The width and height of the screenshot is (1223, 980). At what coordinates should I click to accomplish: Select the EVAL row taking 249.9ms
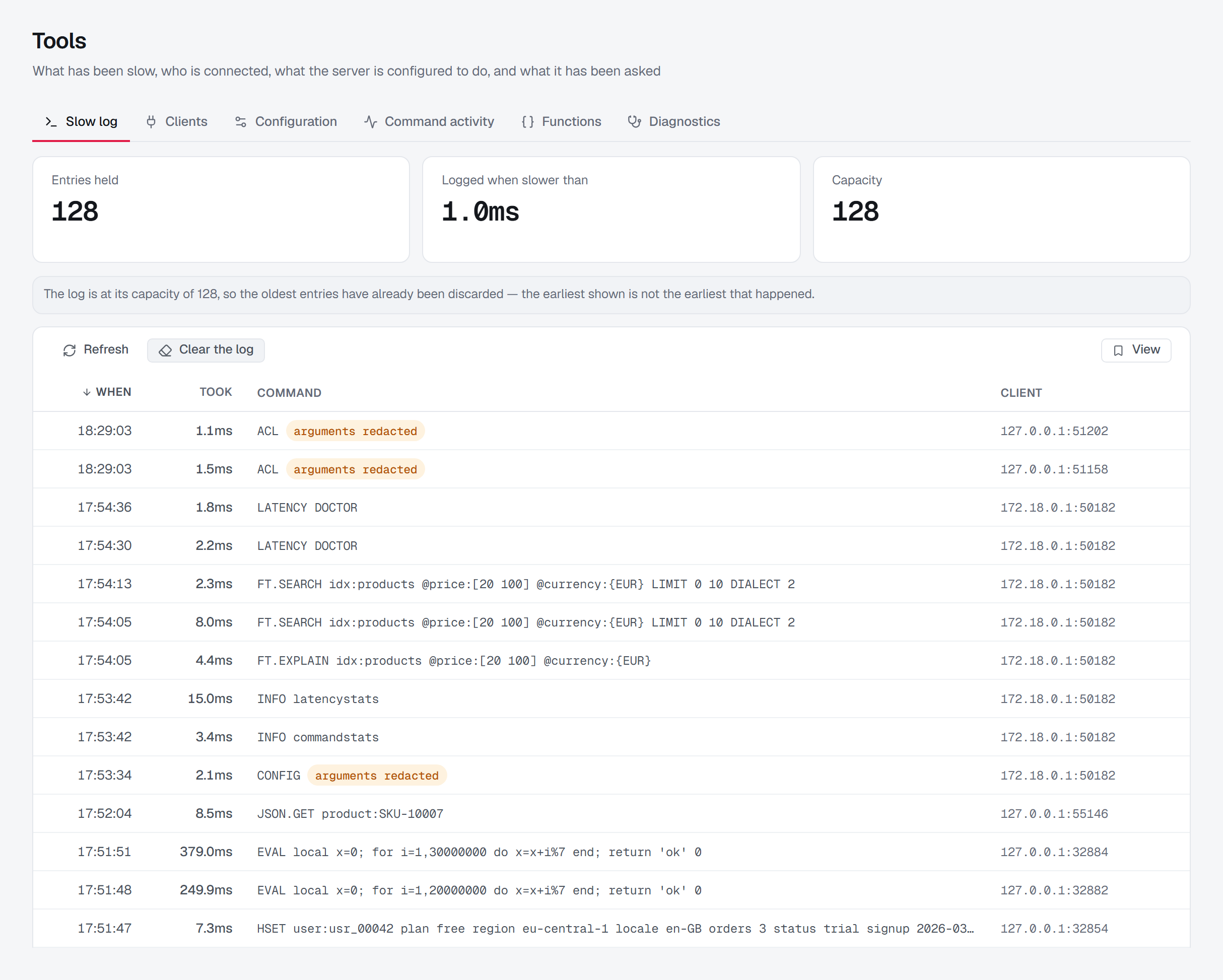pyautogui.click(x=611, y=890)
